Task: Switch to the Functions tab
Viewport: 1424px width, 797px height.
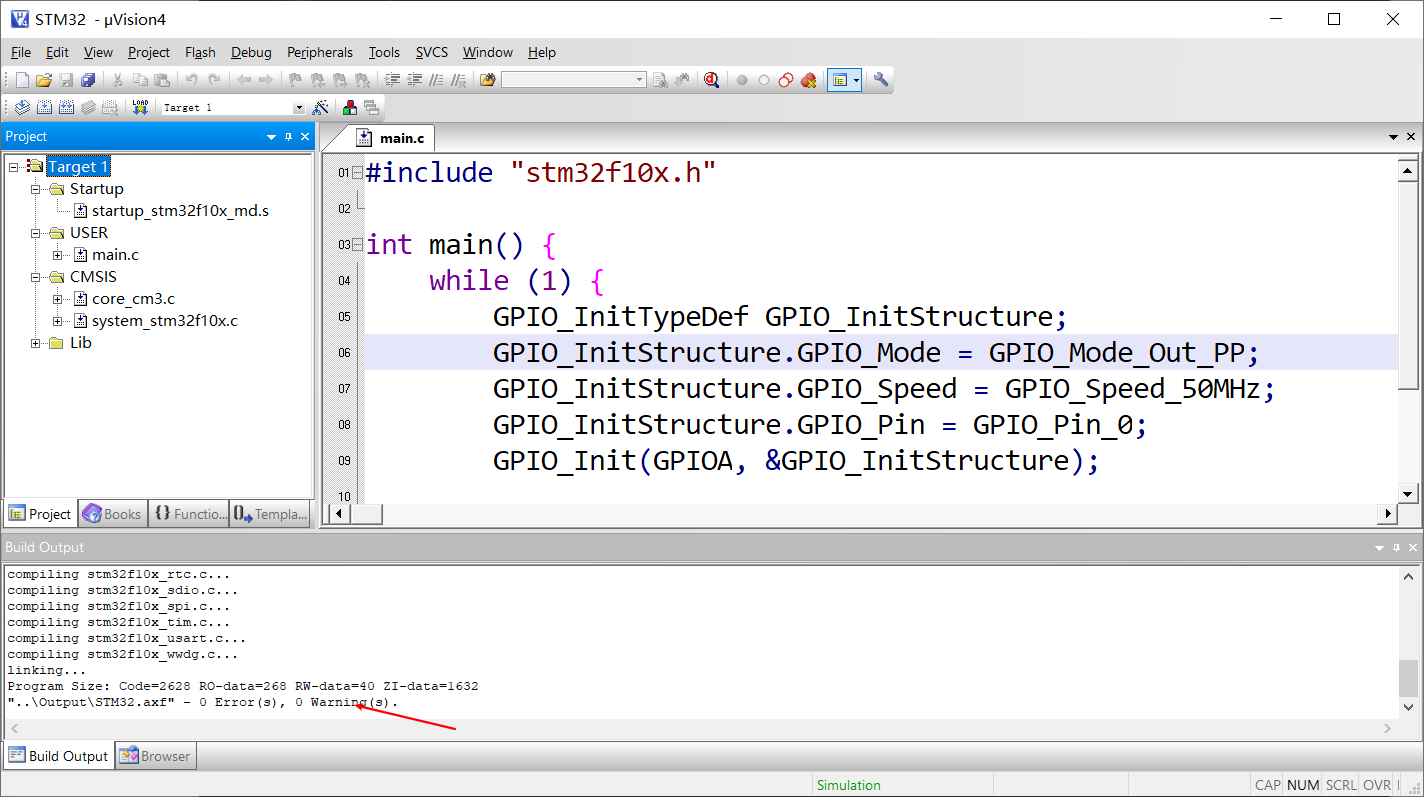Action: click(x=190, y=514)
